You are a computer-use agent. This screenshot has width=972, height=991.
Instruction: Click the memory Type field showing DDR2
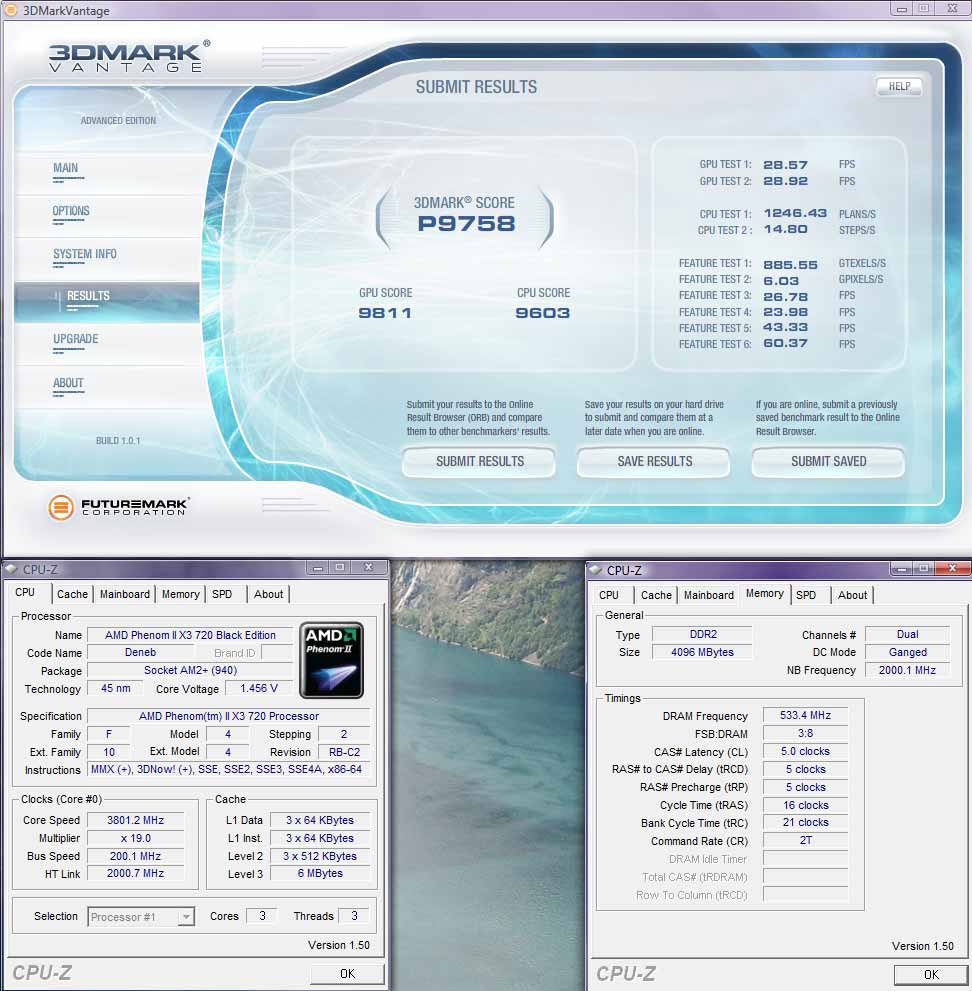703,635
